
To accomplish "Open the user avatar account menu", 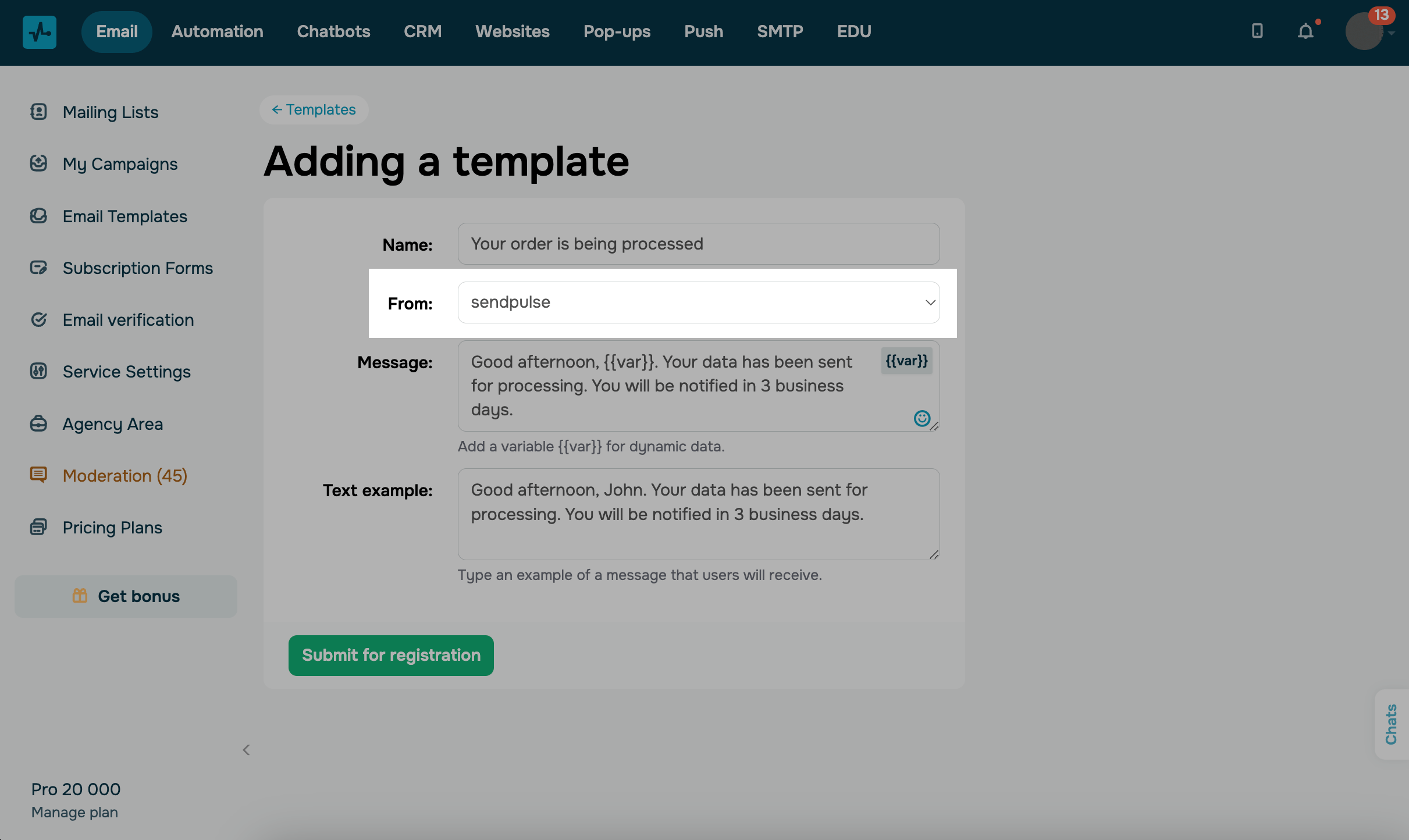I will click(1364, 31).
